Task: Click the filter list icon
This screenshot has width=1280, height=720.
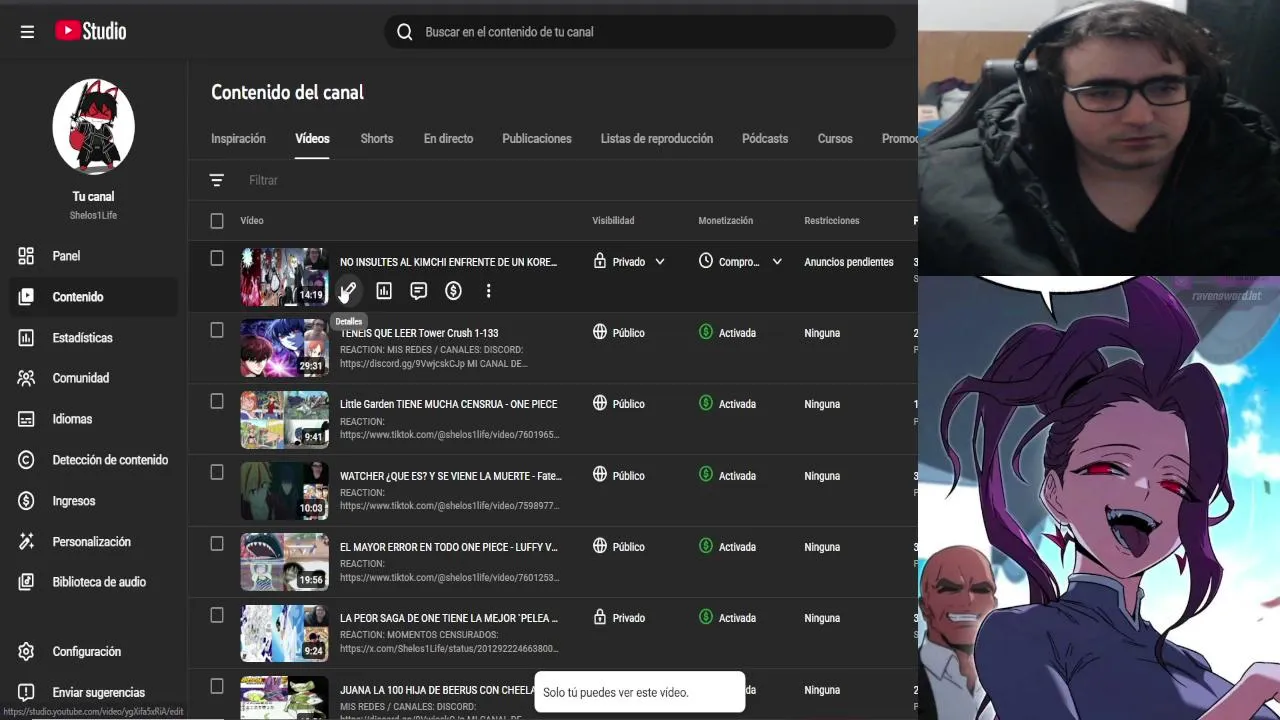Action: click(216, 180)
